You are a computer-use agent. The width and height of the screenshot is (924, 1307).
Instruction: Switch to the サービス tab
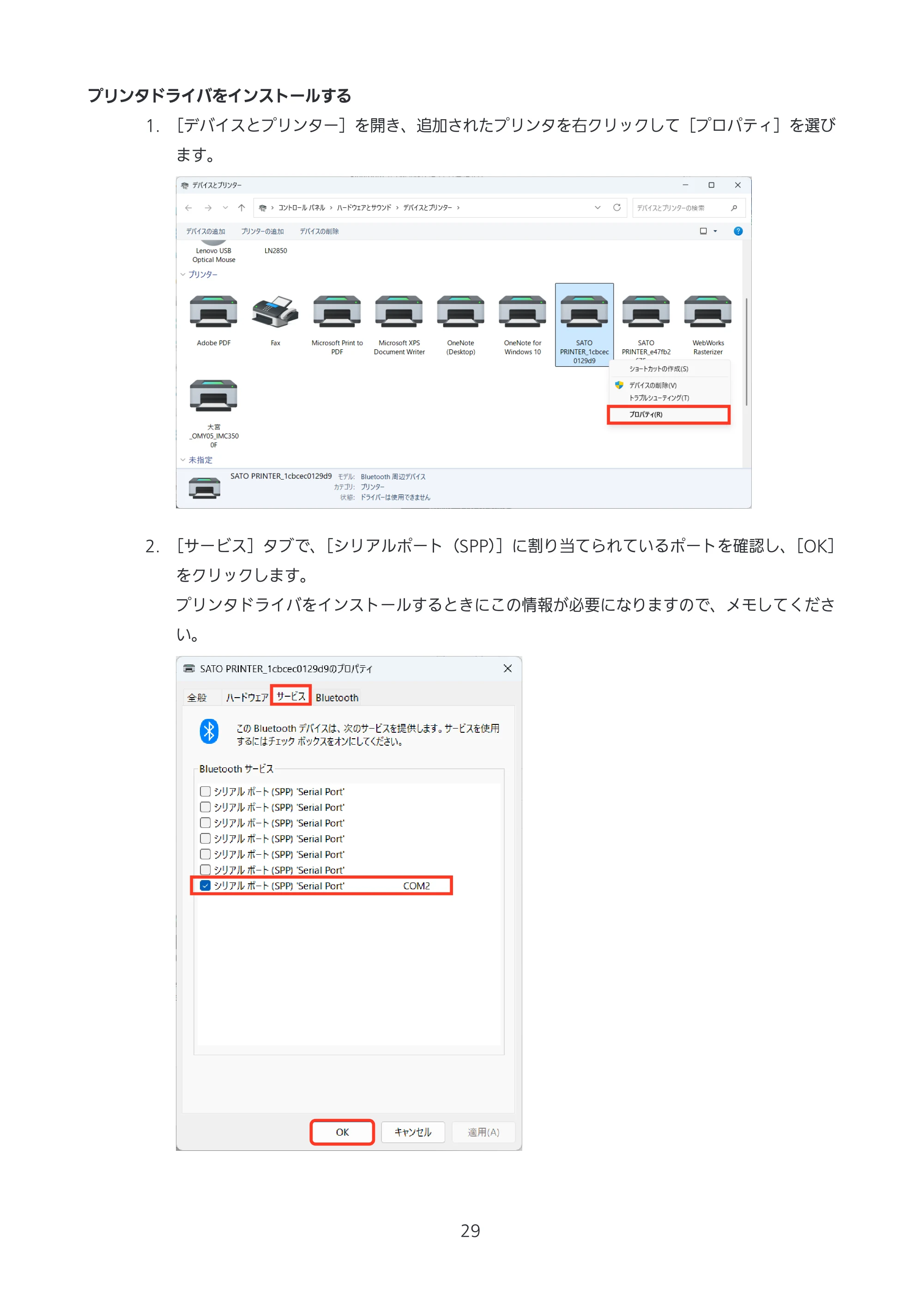(291, 696)
